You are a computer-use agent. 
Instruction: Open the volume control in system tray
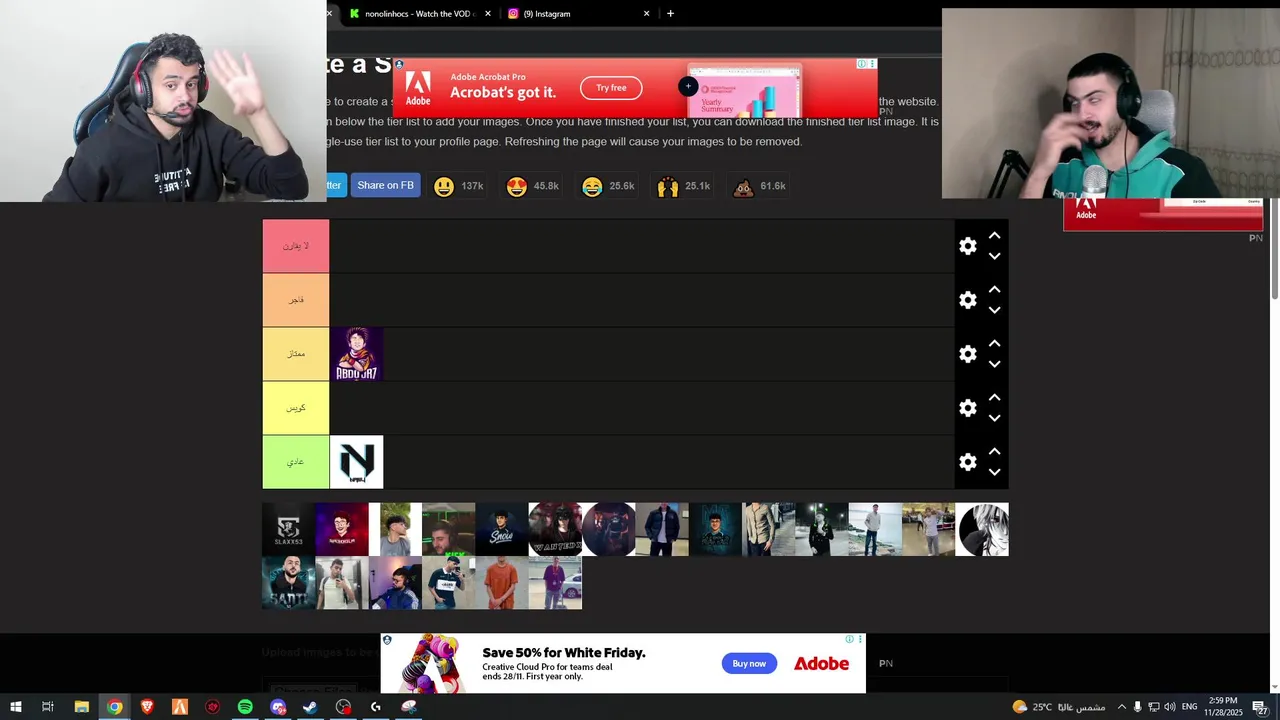(x=1169, y=707)
